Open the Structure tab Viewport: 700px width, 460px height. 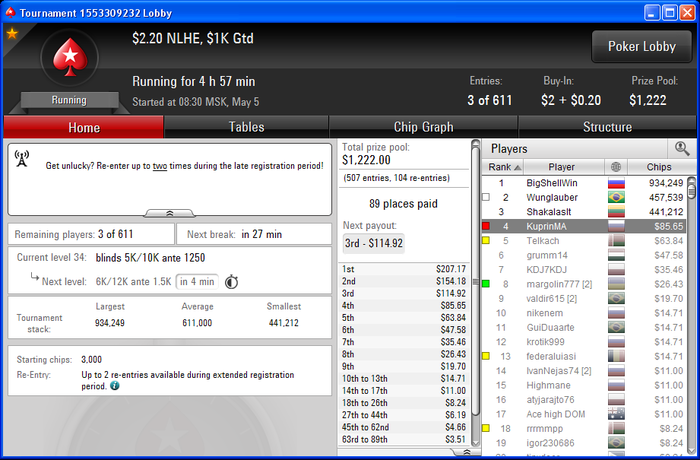(607, 127)
